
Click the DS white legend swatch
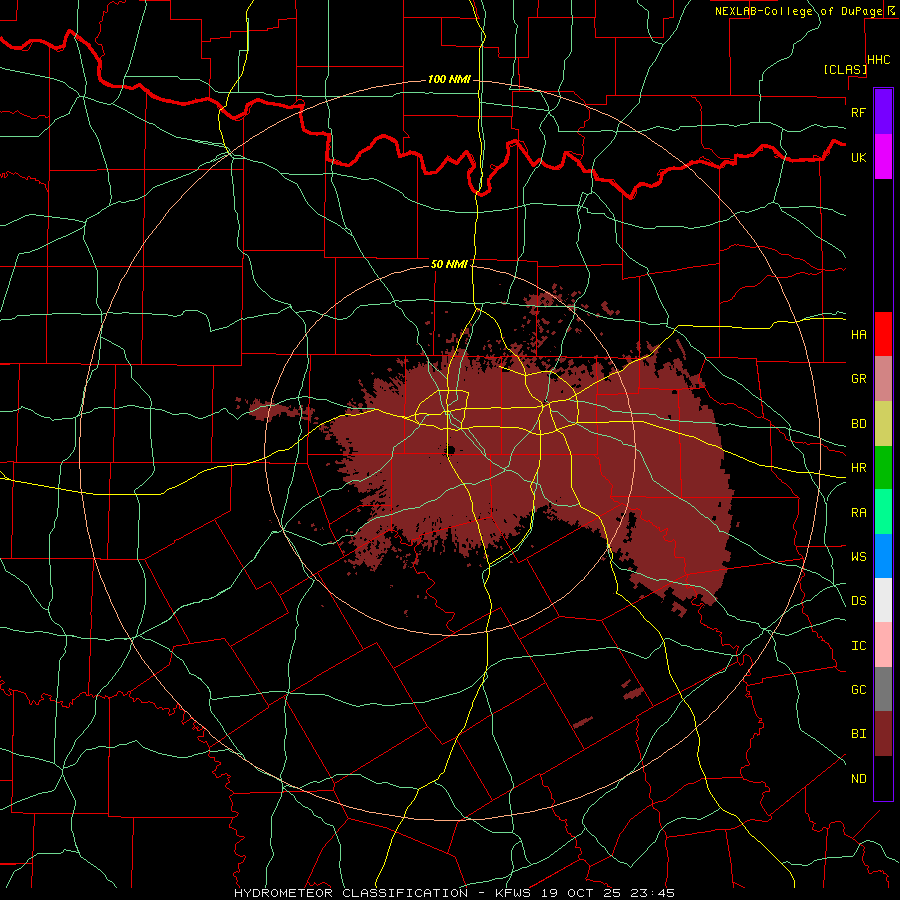(883, 600)
